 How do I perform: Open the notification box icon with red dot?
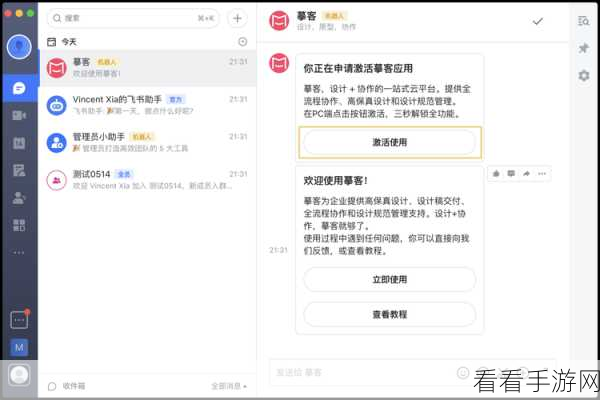(19, 320)
